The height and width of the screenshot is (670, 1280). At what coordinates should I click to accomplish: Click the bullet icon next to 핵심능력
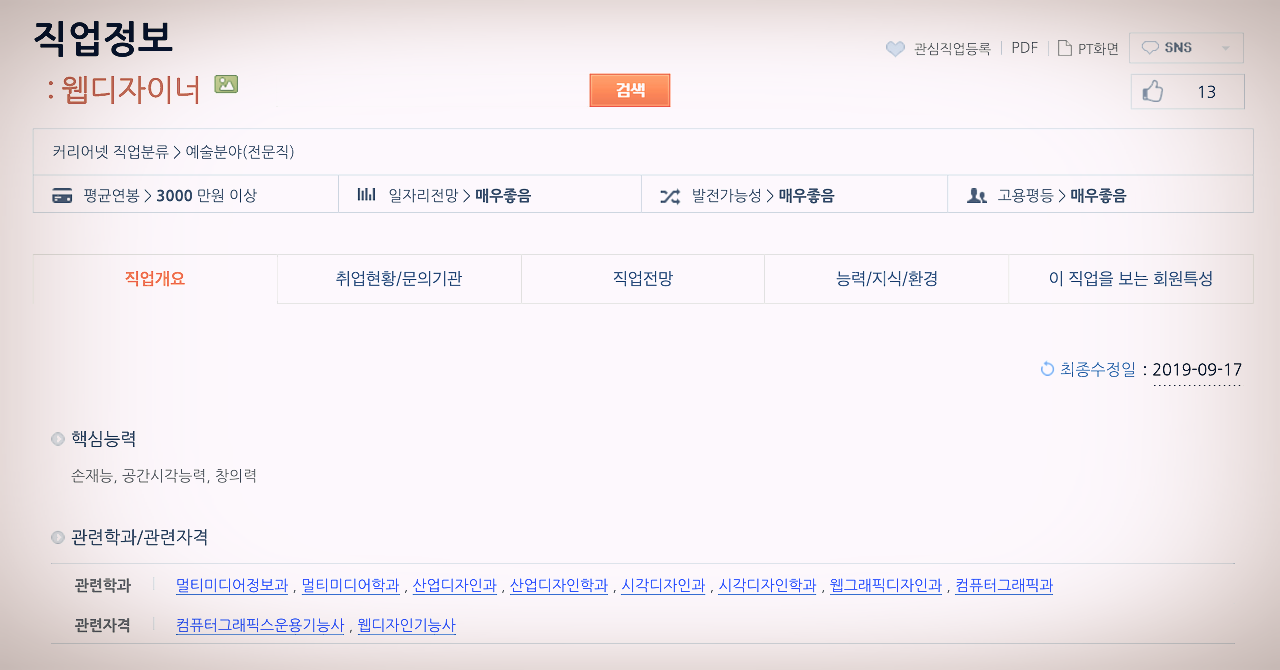[58, 438]
